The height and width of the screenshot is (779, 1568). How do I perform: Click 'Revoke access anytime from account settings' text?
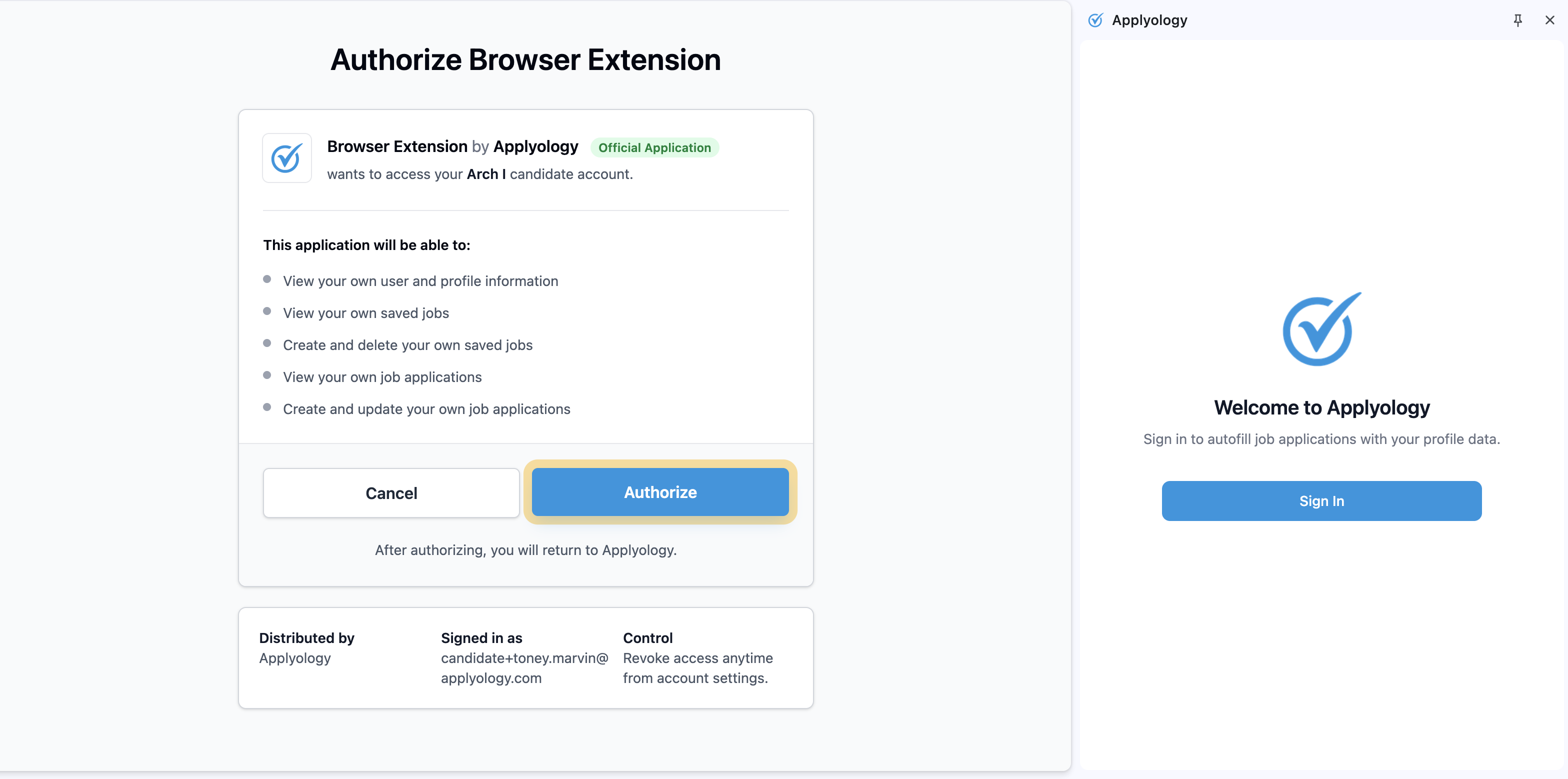point(697,668)
